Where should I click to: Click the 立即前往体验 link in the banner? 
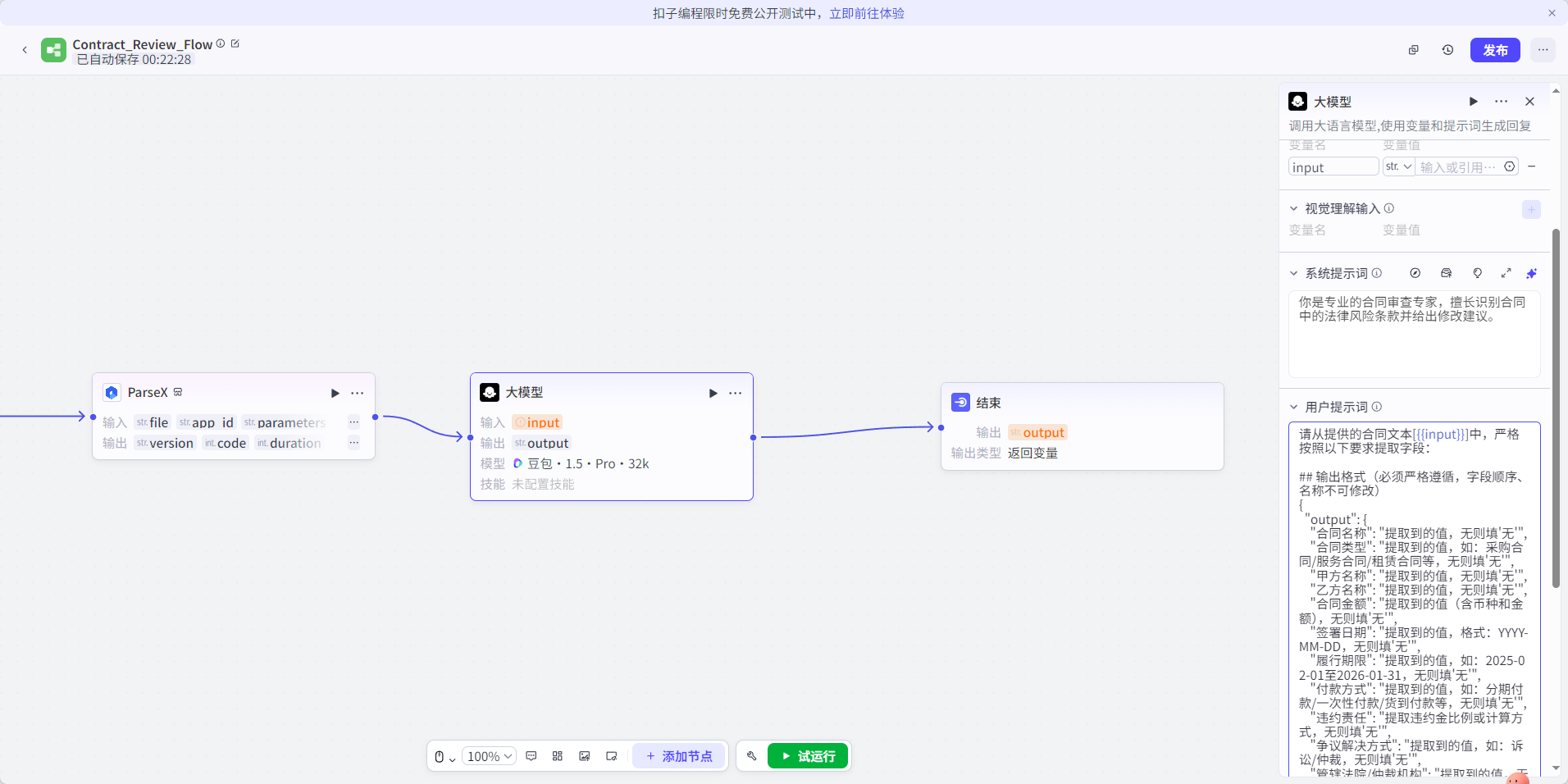(866, 12)
